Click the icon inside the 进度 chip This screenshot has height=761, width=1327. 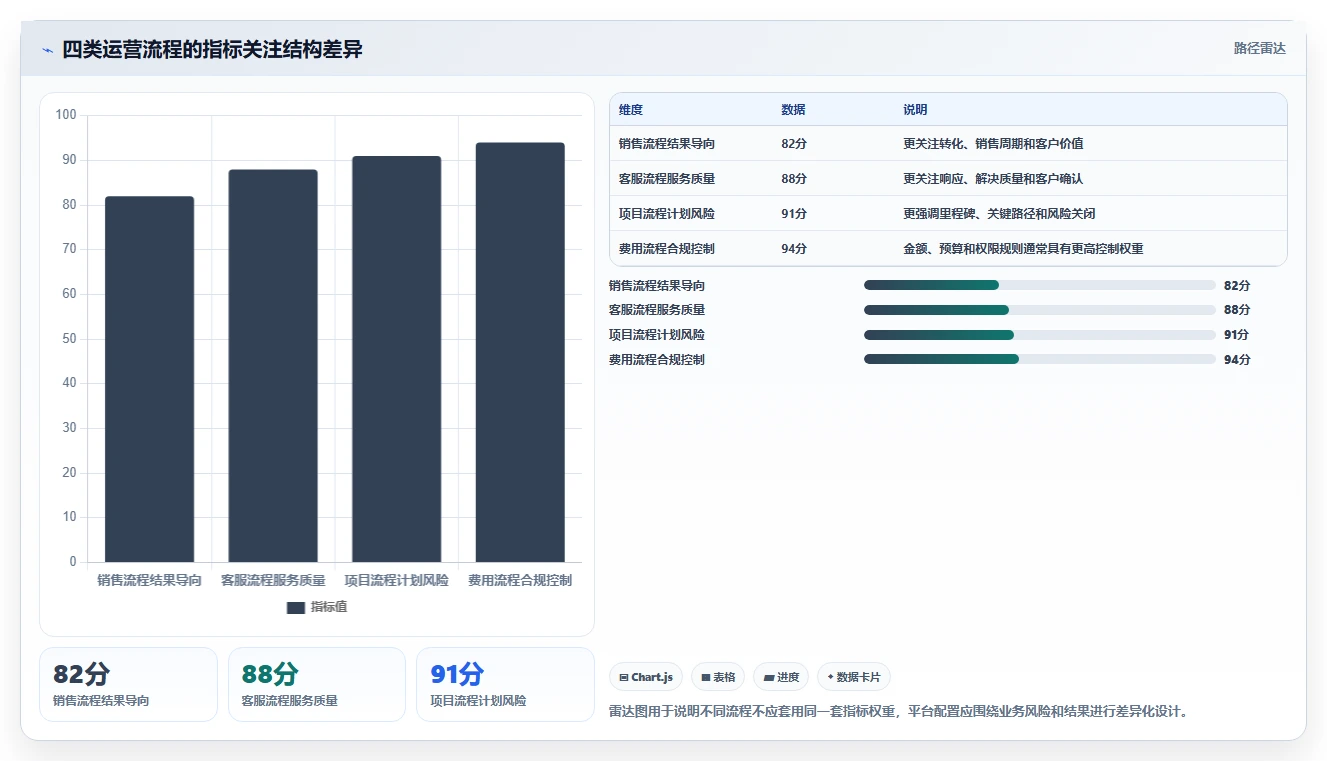[x=768, y=678]
